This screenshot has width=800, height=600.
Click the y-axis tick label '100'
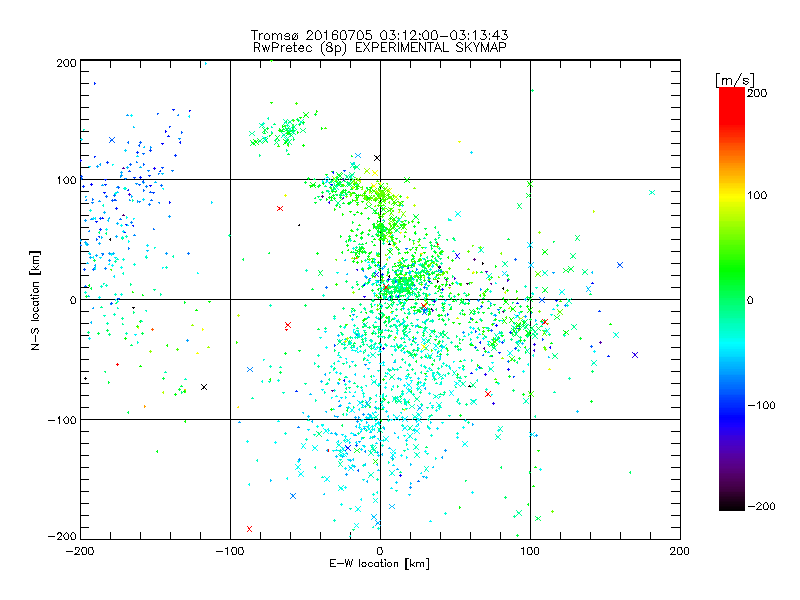click(66, 181)
